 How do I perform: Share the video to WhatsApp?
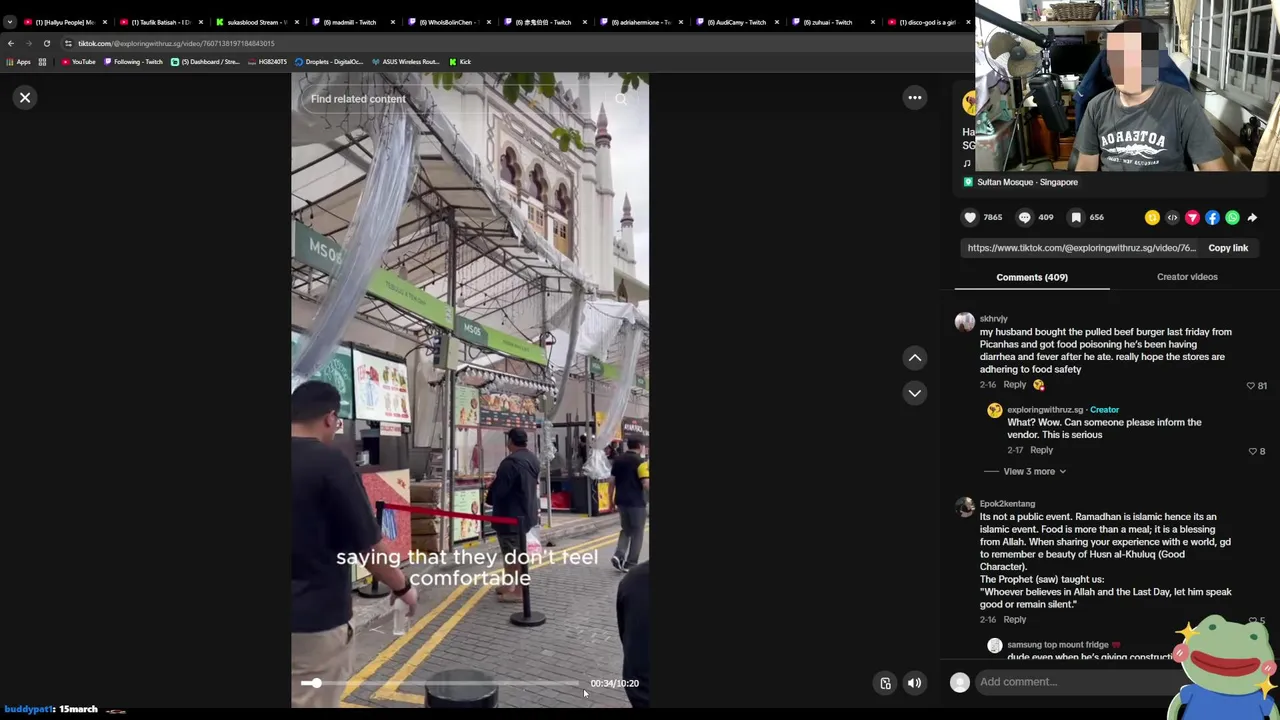point(1232,217)
